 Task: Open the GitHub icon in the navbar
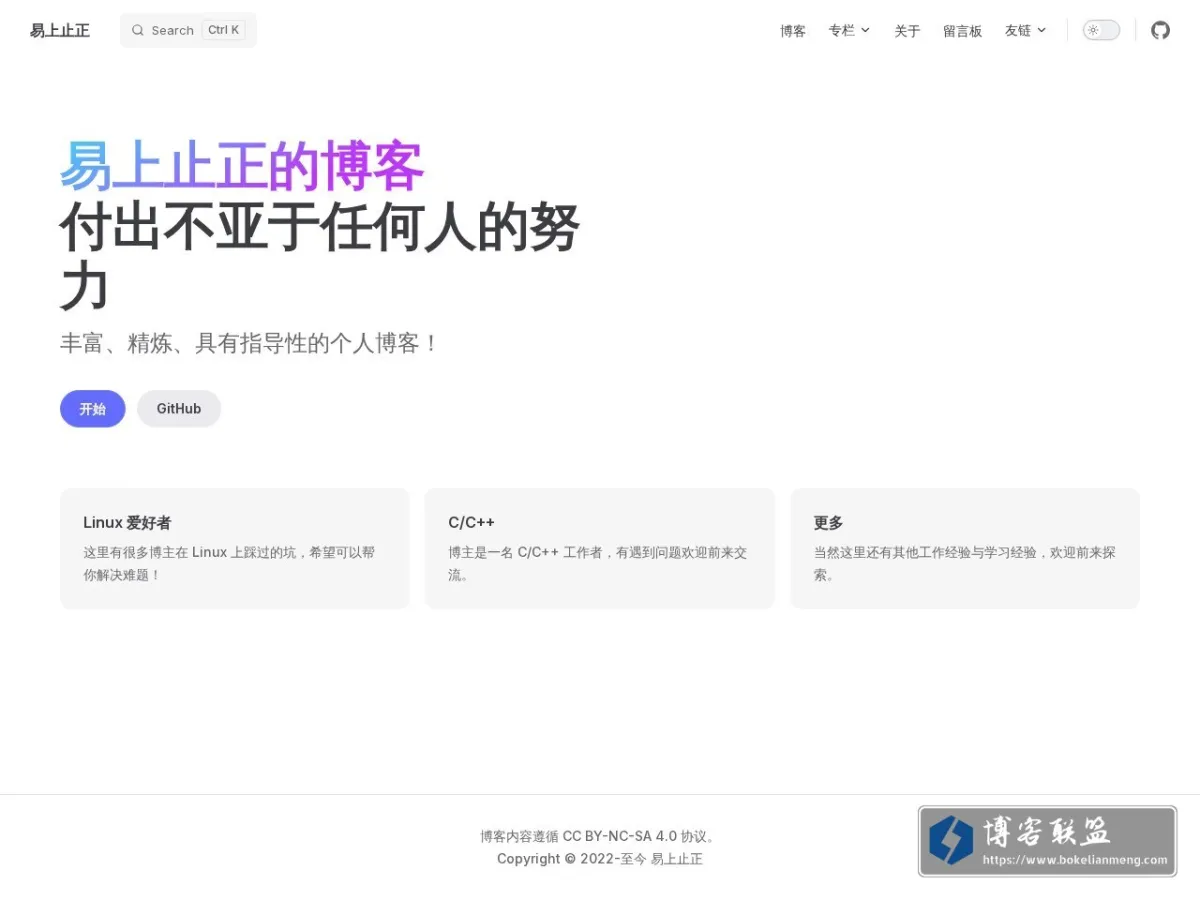tap(1160, 30)
